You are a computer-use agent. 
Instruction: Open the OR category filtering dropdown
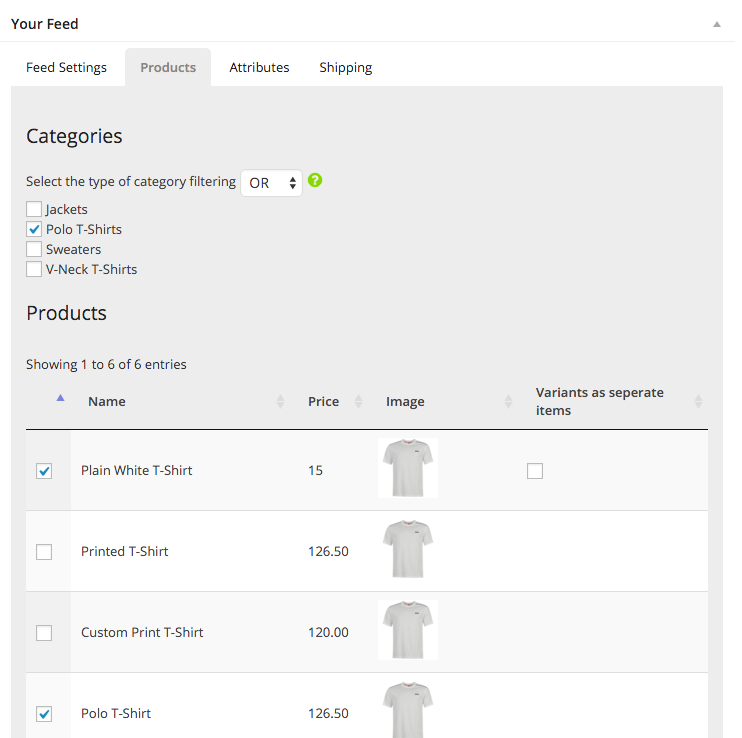click(x=271, y=183)
